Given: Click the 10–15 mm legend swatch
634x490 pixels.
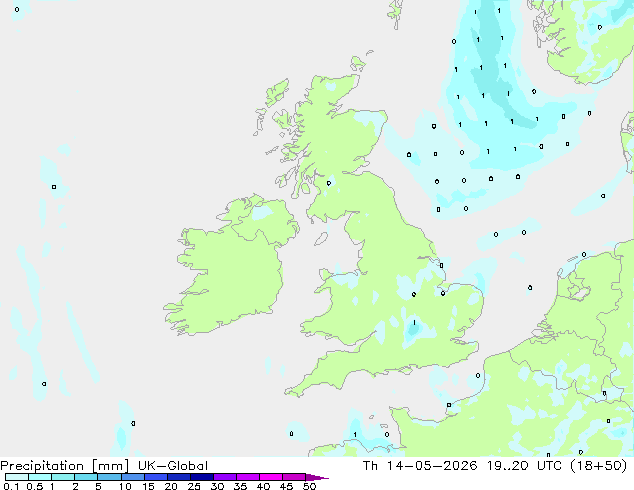Looking at the screenshot, I should (133, 477).
